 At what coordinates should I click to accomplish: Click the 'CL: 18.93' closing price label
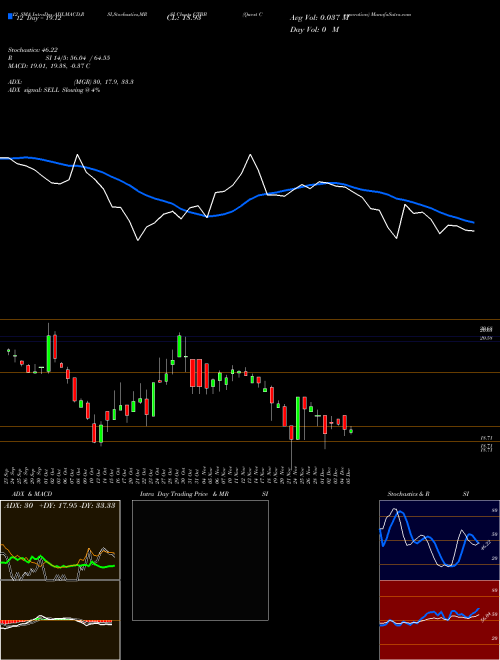(x=184, y=18)
